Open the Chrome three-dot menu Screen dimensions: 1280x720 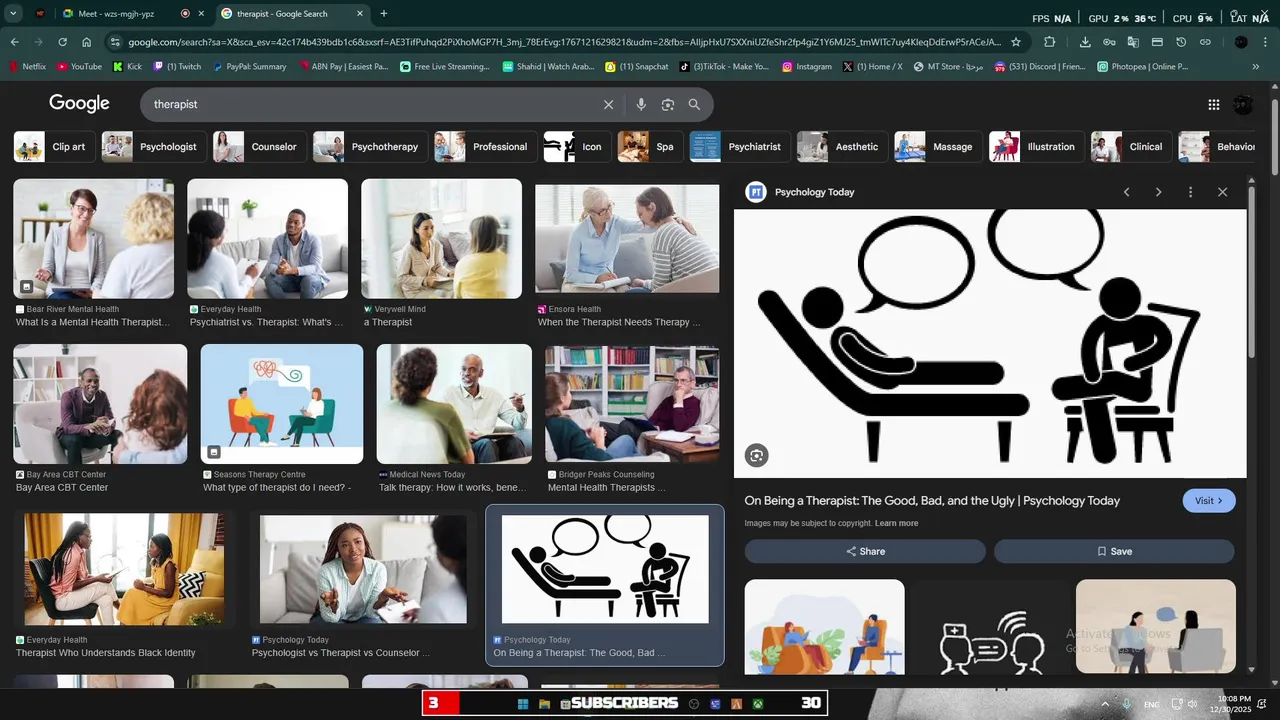[x=1265, y=42]
